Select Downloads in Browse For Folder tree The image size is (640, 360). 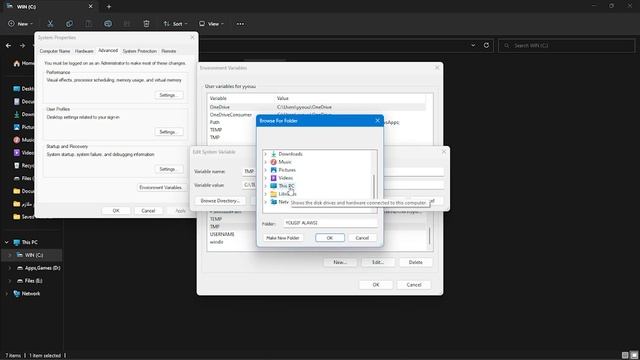coord(290,154)
